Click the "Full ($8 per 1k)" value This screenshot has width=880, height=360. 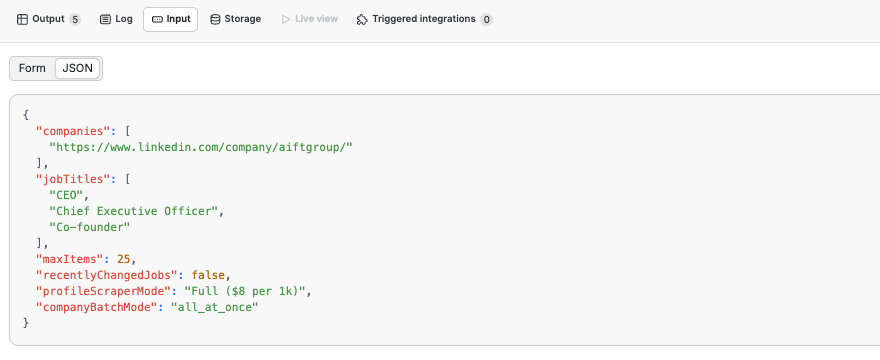pyautogui.click(x=244, y=291)
